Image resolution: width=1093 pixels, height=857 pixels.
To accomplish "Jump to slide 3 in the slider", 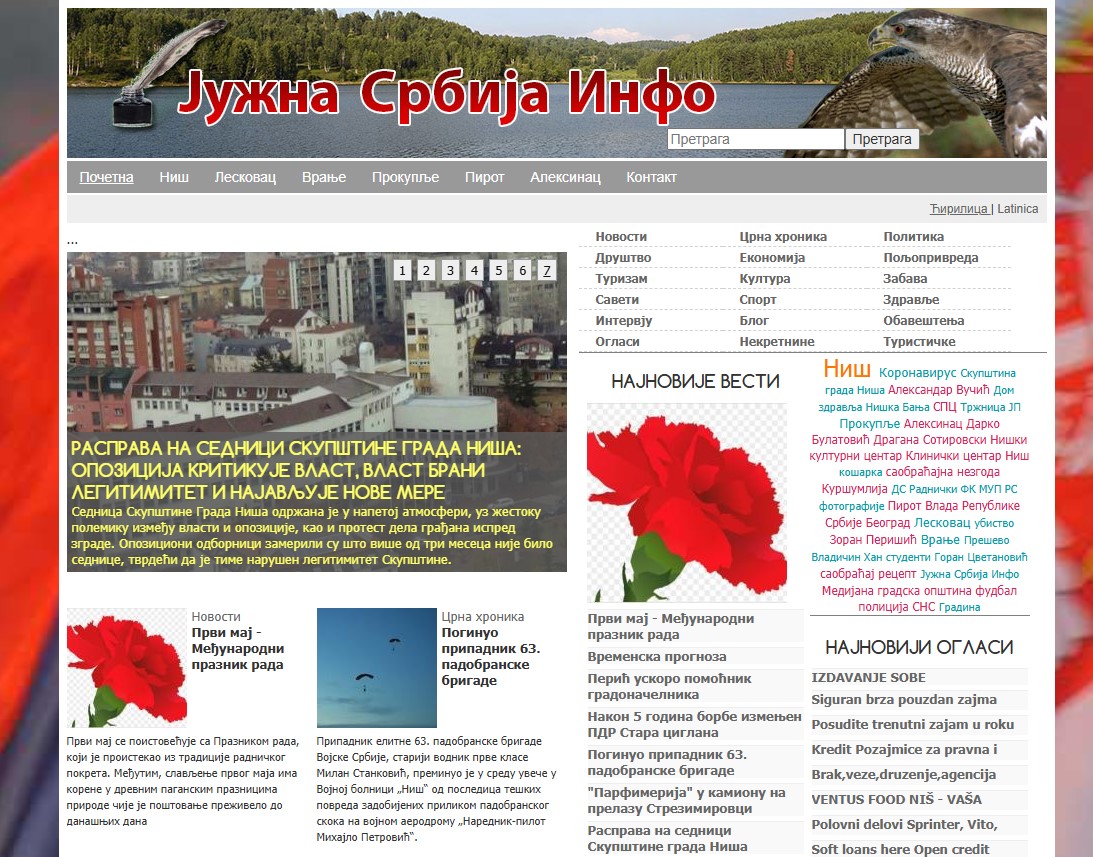I will pos(450,270).
